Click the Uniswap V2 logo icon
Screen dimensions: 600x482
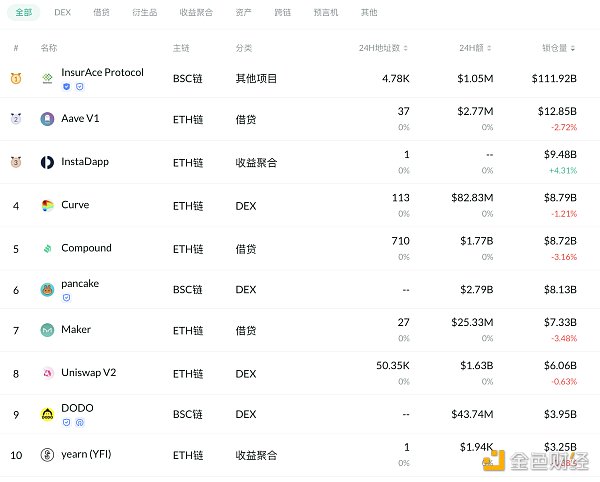pos(47,373)
